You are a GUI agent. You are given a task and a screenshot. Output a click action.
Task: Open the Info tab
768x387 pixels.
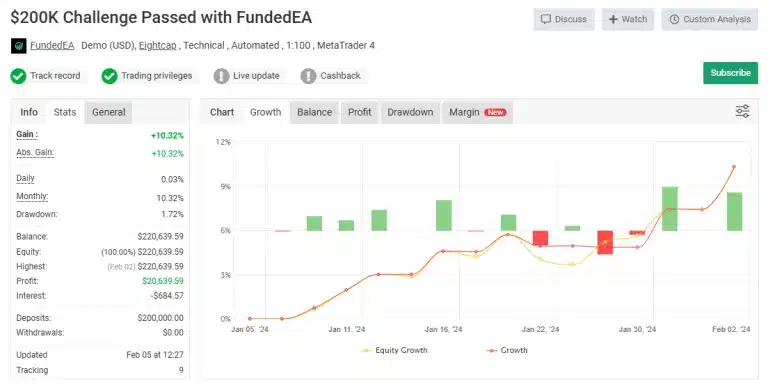click(29, 112)
